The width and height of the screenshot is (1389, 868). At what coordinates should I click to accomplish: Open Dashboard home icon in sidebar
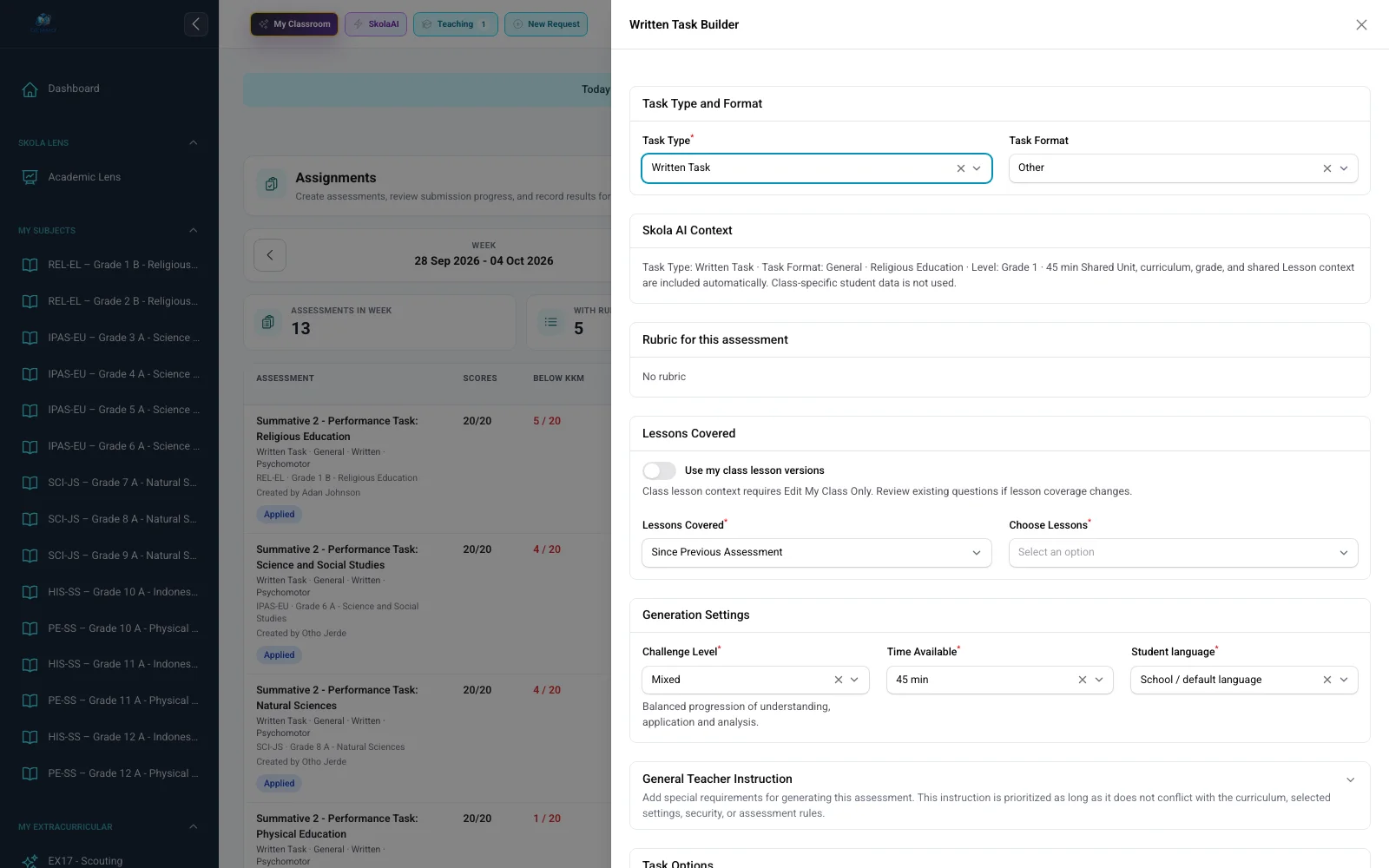[30, 89]
